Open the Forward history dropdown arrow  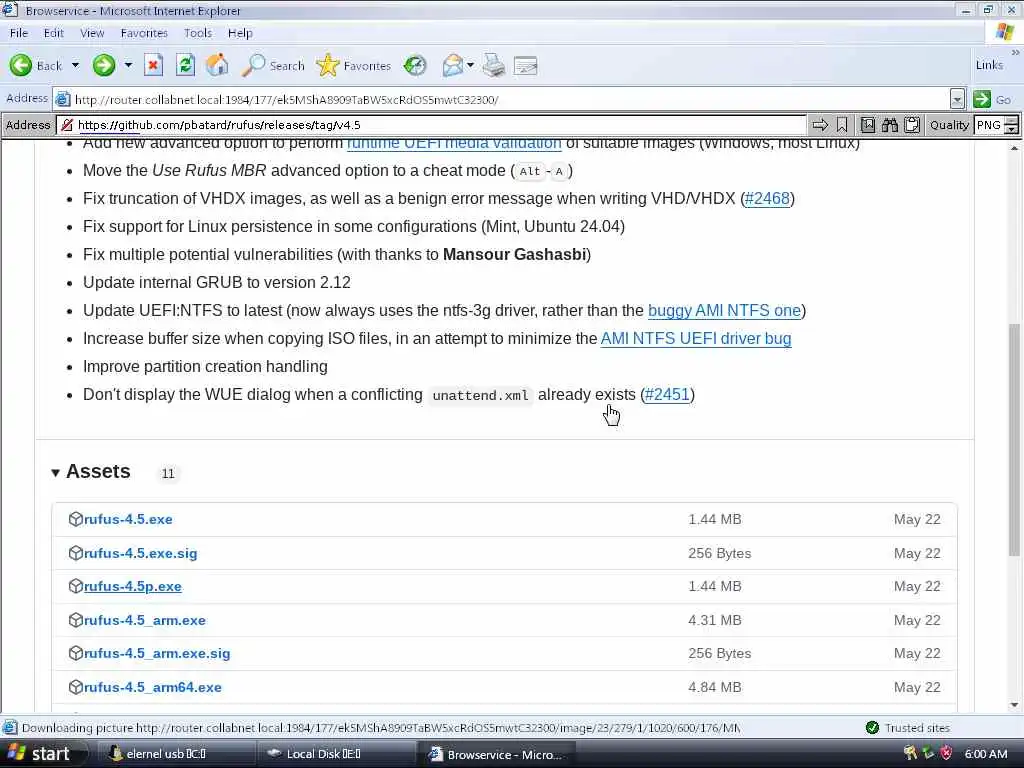pyautogui.click(x=128, y=65)
